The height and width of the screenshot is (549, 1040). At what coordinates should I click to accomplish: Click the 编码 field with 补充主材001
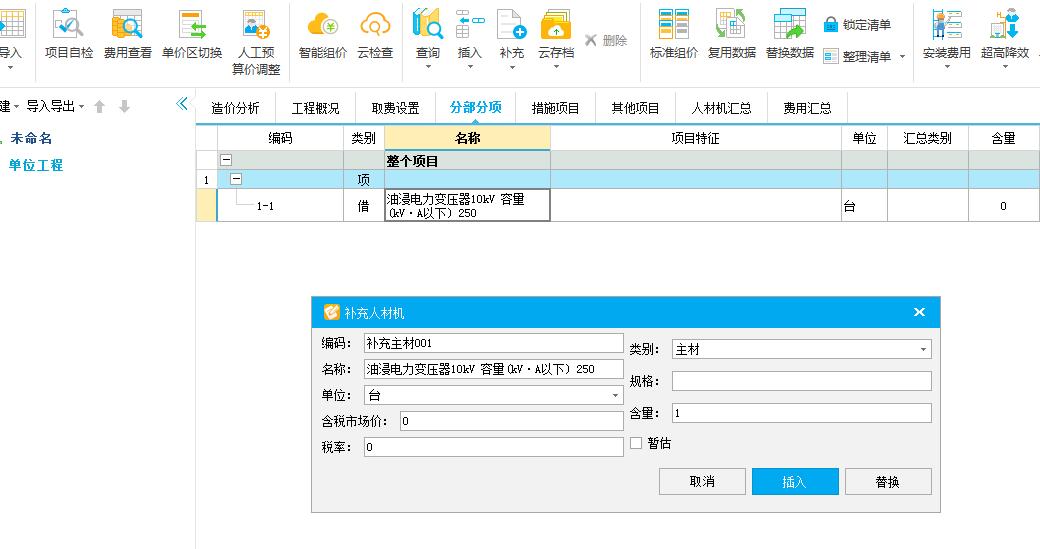click(493, 343)
